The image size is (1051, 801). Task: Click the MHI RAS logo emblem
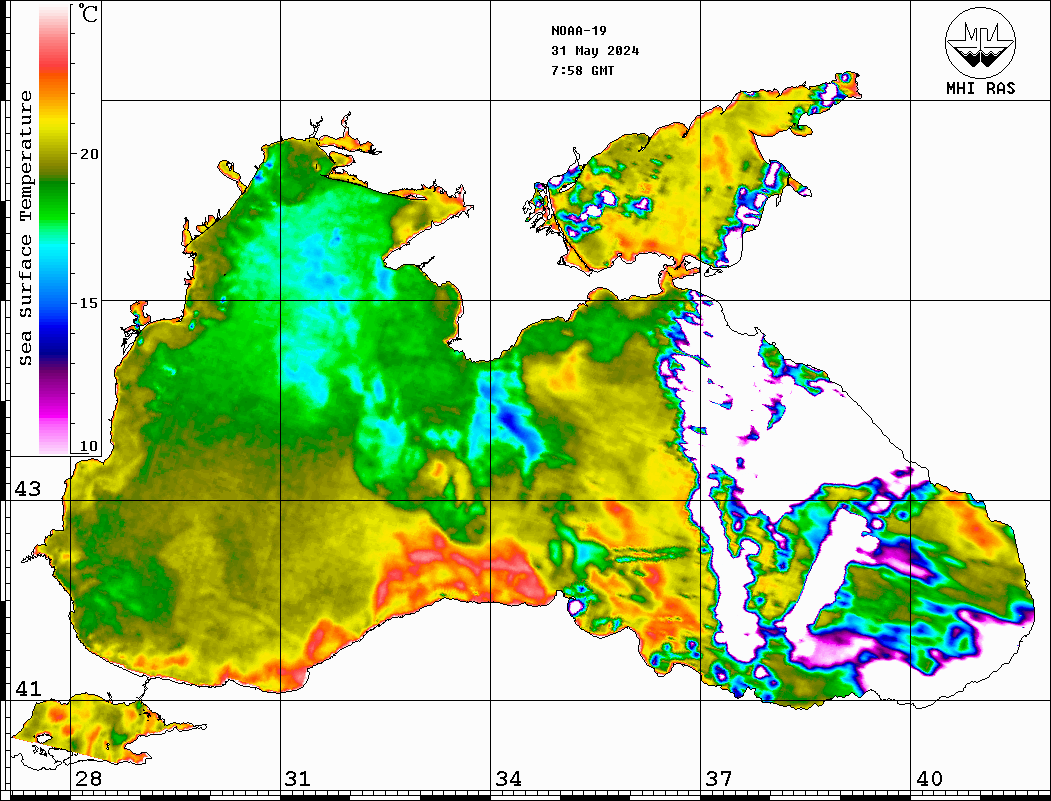click(x=981, y=42)
